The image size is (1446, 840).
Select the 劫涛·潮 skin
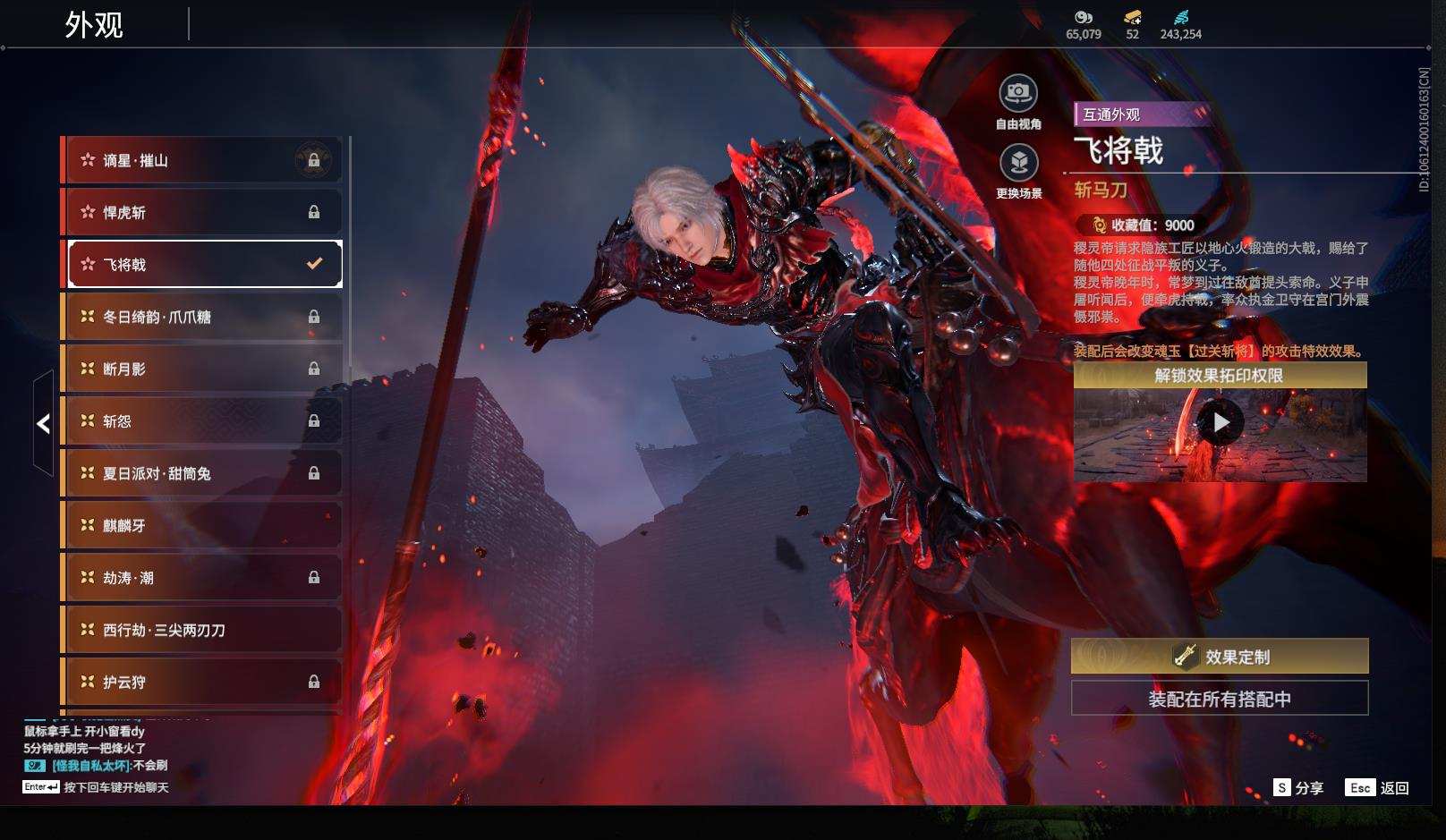pyautogui.click(x=203, y=578)
